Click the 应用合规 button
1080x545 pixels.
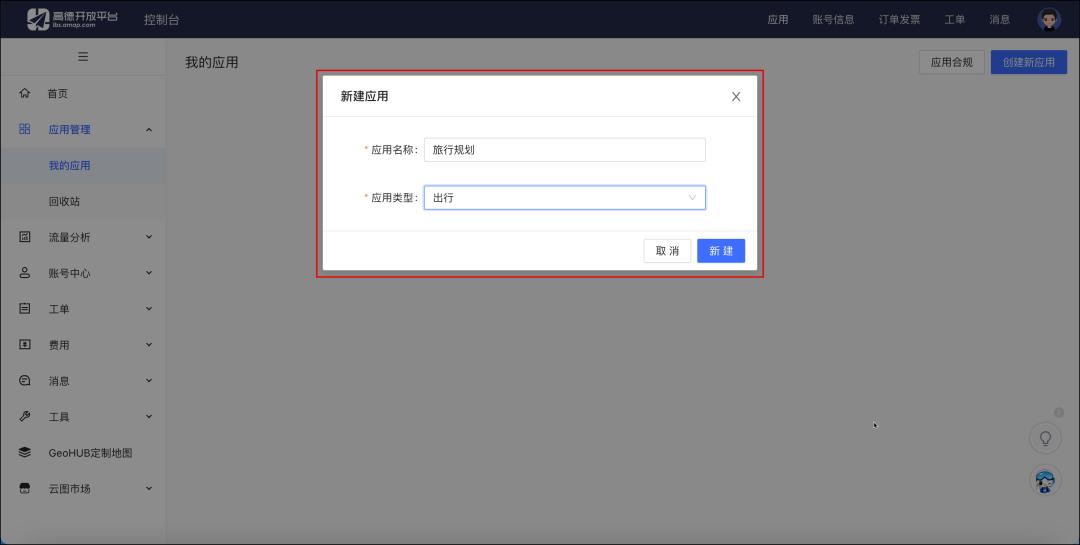(951, 62)
